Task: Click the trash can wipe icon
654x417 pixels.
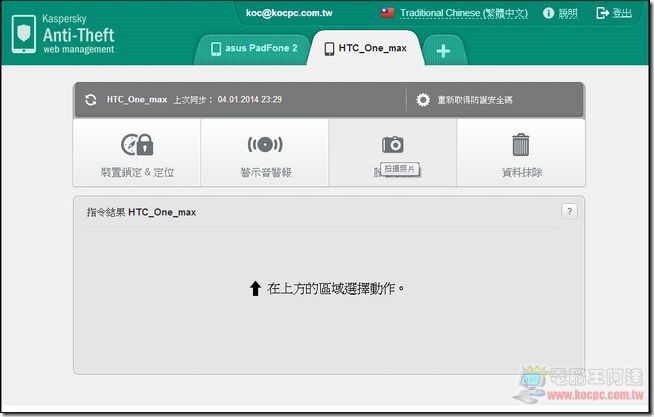Action: 521,144
